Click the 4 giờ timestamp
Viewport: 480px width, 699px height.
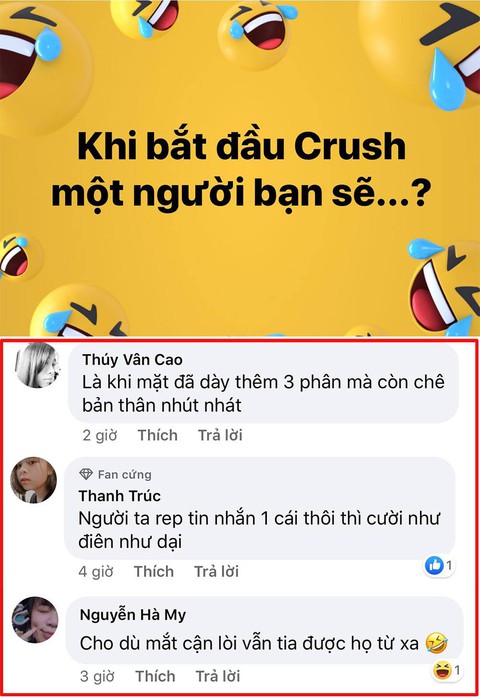[96, 572]
